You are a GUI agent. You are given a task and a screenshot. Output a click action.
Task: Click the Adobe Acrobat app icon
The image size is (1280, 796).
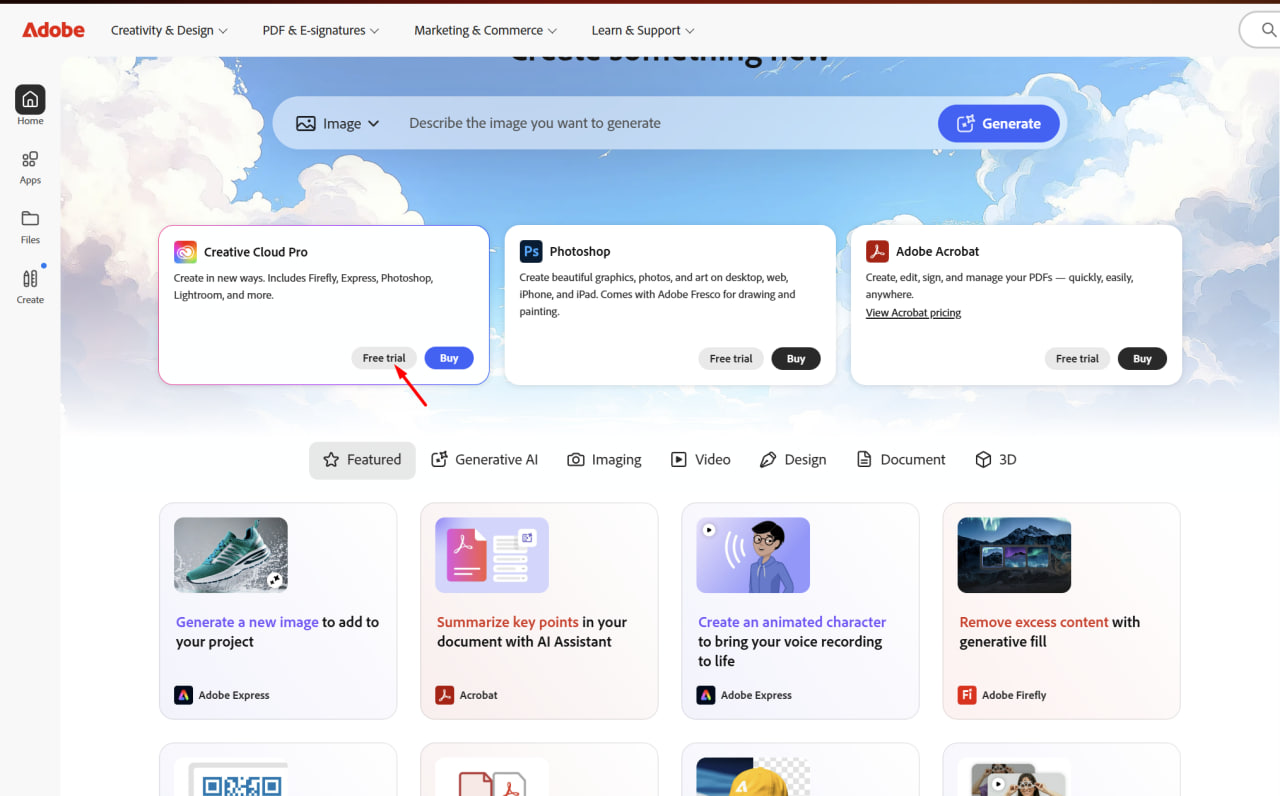(877, 251)
